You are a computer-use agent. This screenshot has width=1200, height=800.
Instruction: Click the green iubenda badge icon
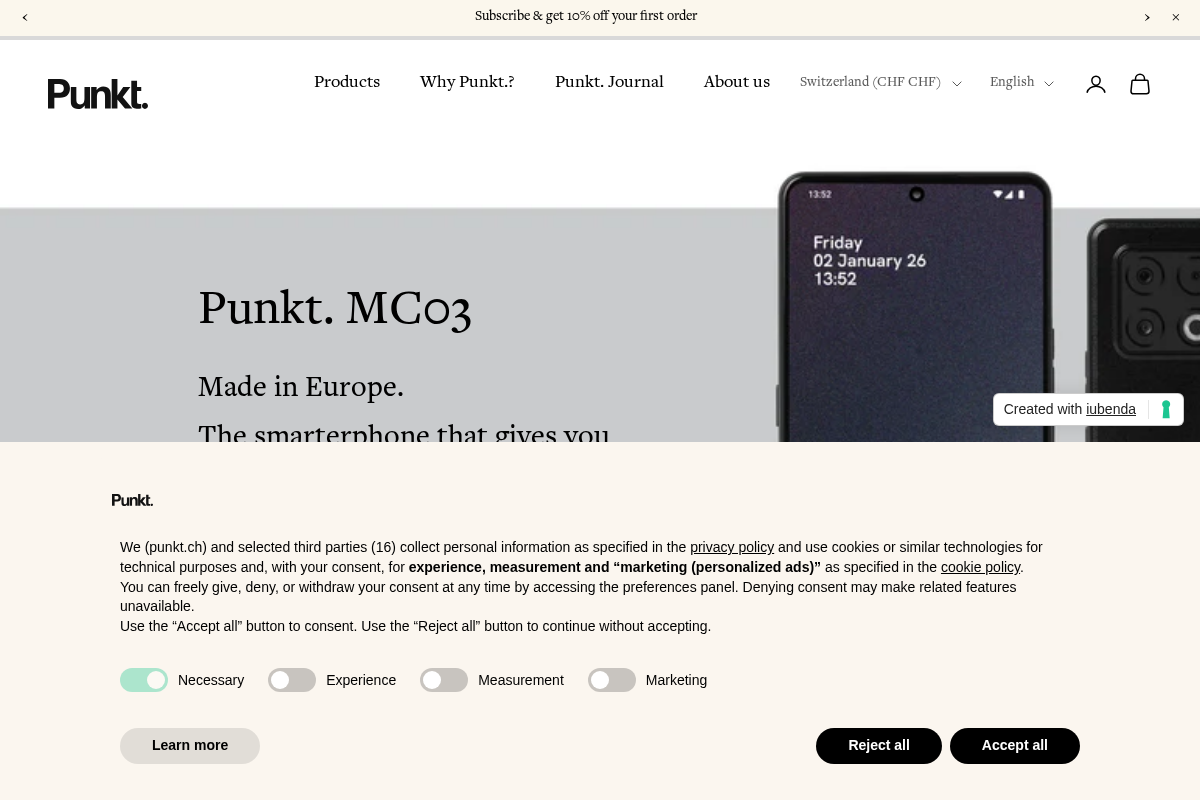(1165, 409)
